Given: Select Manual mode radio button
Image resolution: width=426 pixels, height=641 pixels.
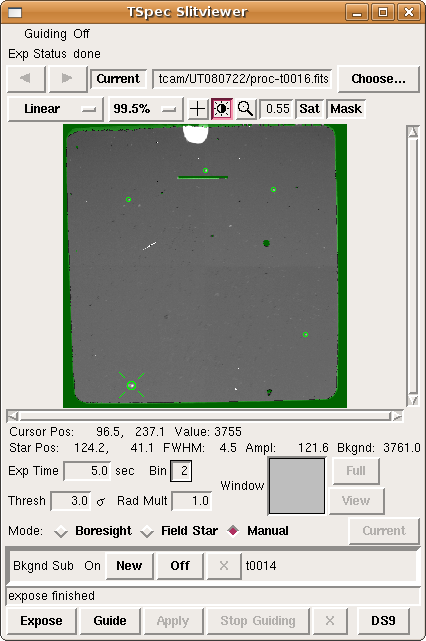Looking at the screenshot, I should click(x=233, y=531).
